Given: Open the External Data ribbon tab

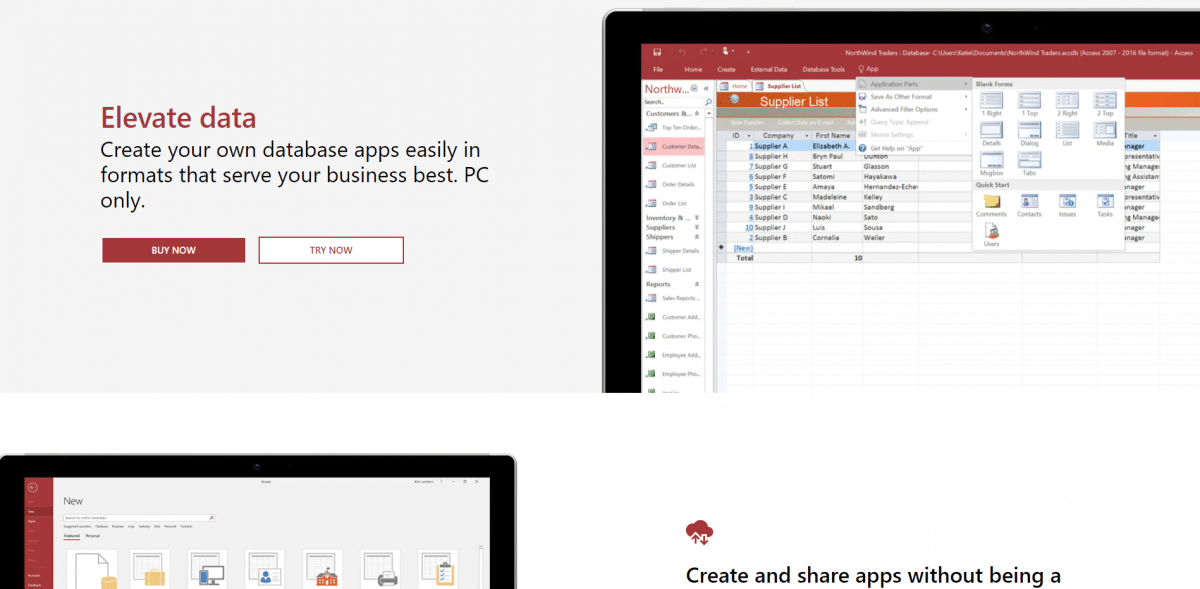Looking at the screenshot, I should coord(768,69).
